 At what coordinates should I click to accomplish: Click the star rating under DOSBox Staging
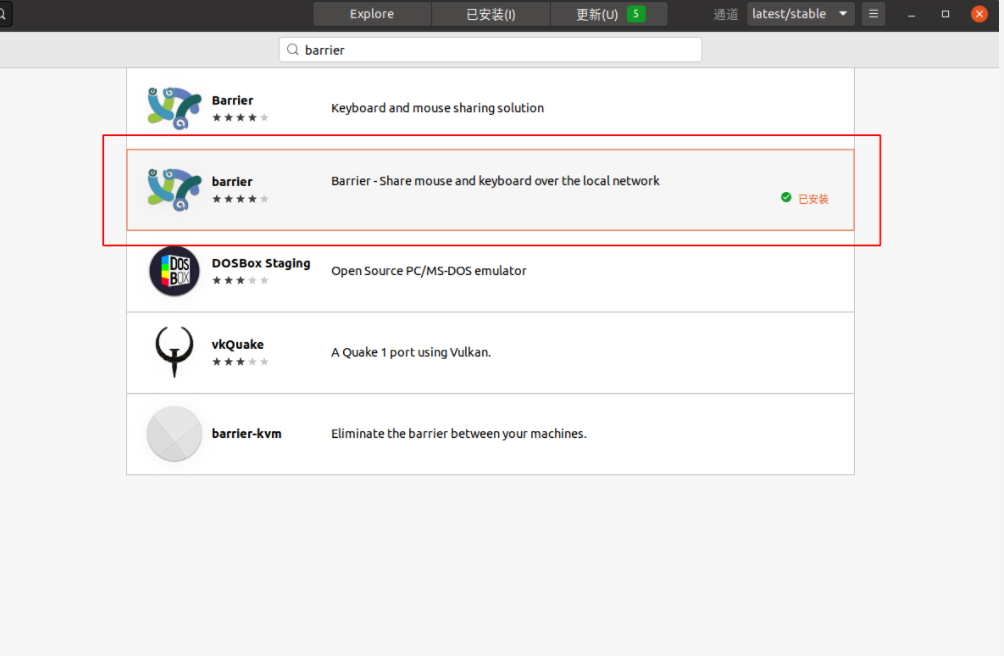(x=240, y=280)
